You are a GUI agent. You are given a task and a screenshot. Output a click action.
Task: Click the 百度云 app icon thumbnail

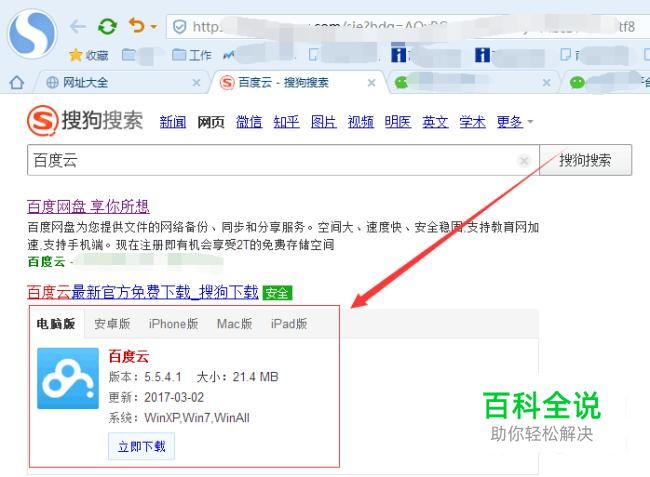[x=68, y=378]
